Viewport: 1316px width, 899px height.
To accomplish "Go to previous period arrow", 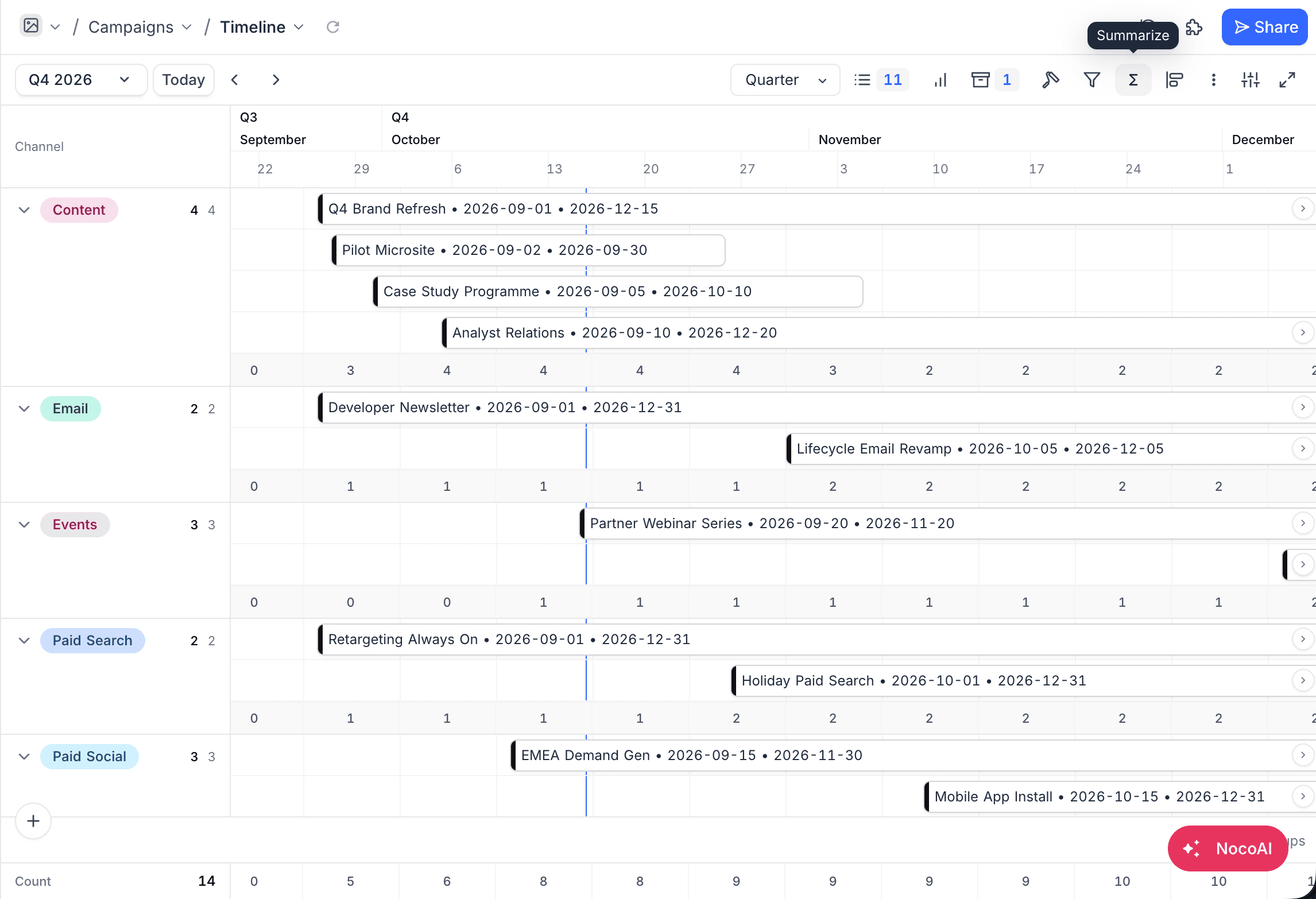I will pos(234,80).
